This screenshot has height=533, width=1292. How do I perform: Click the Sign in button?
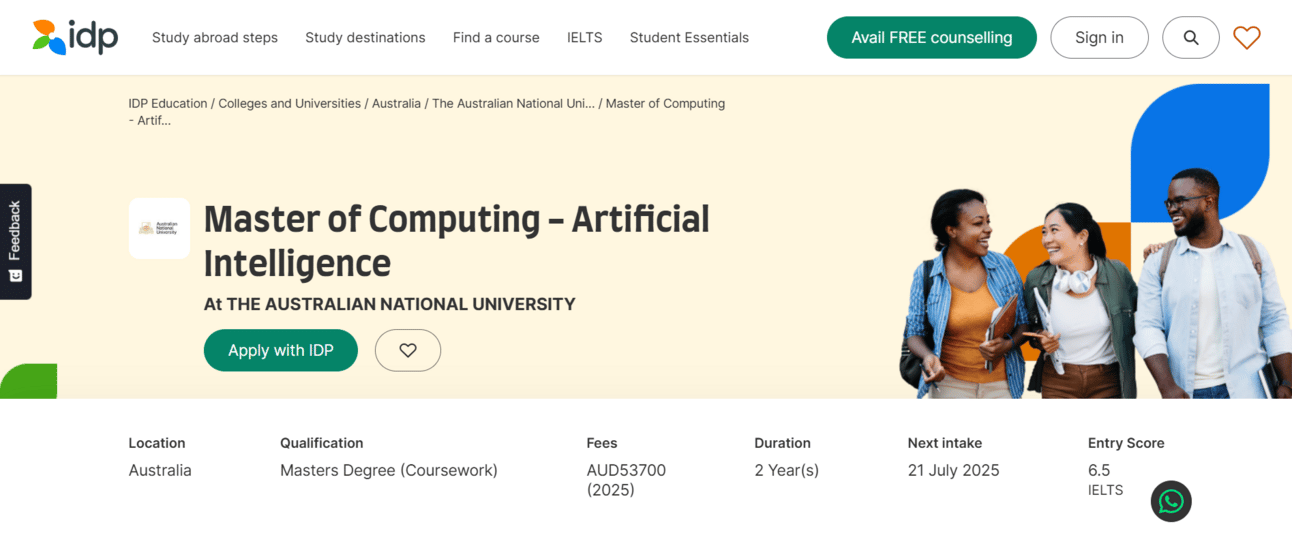pos(1099,38)
